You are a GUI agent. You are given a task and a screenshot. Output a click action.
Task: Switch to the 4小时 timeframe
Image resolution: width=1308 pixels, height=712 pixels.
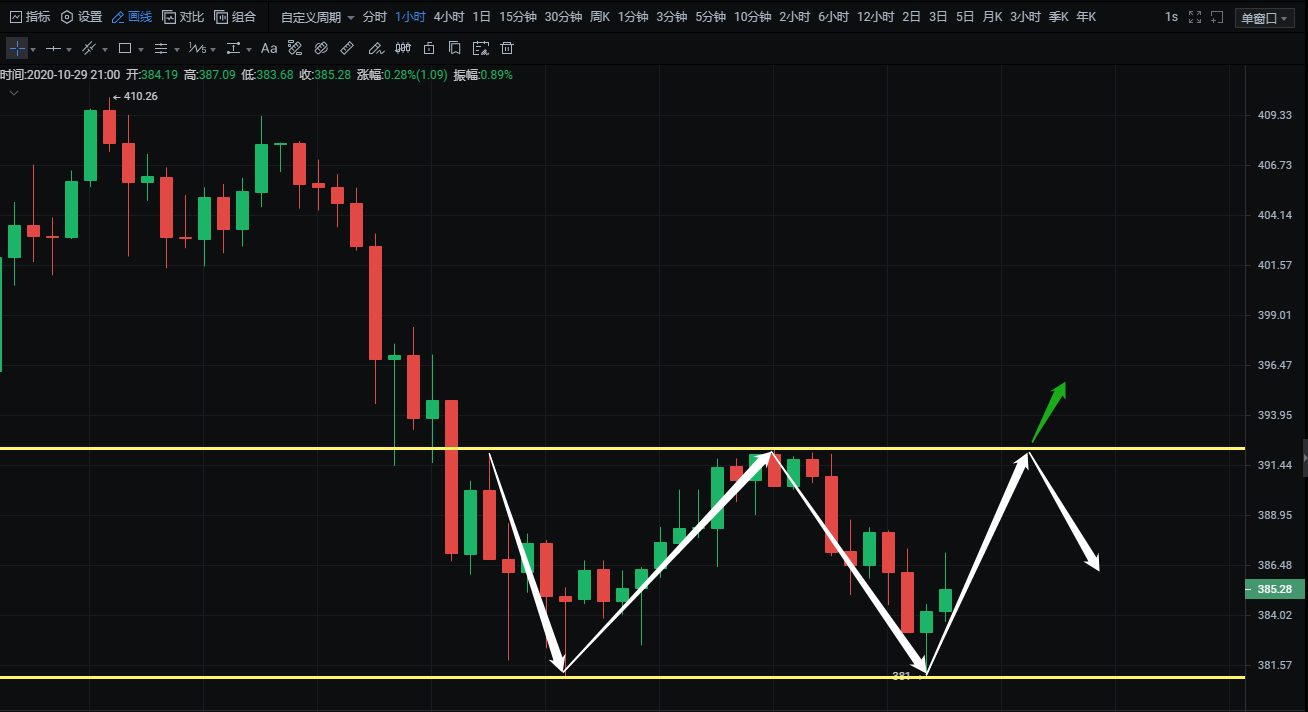coord(448,17)
